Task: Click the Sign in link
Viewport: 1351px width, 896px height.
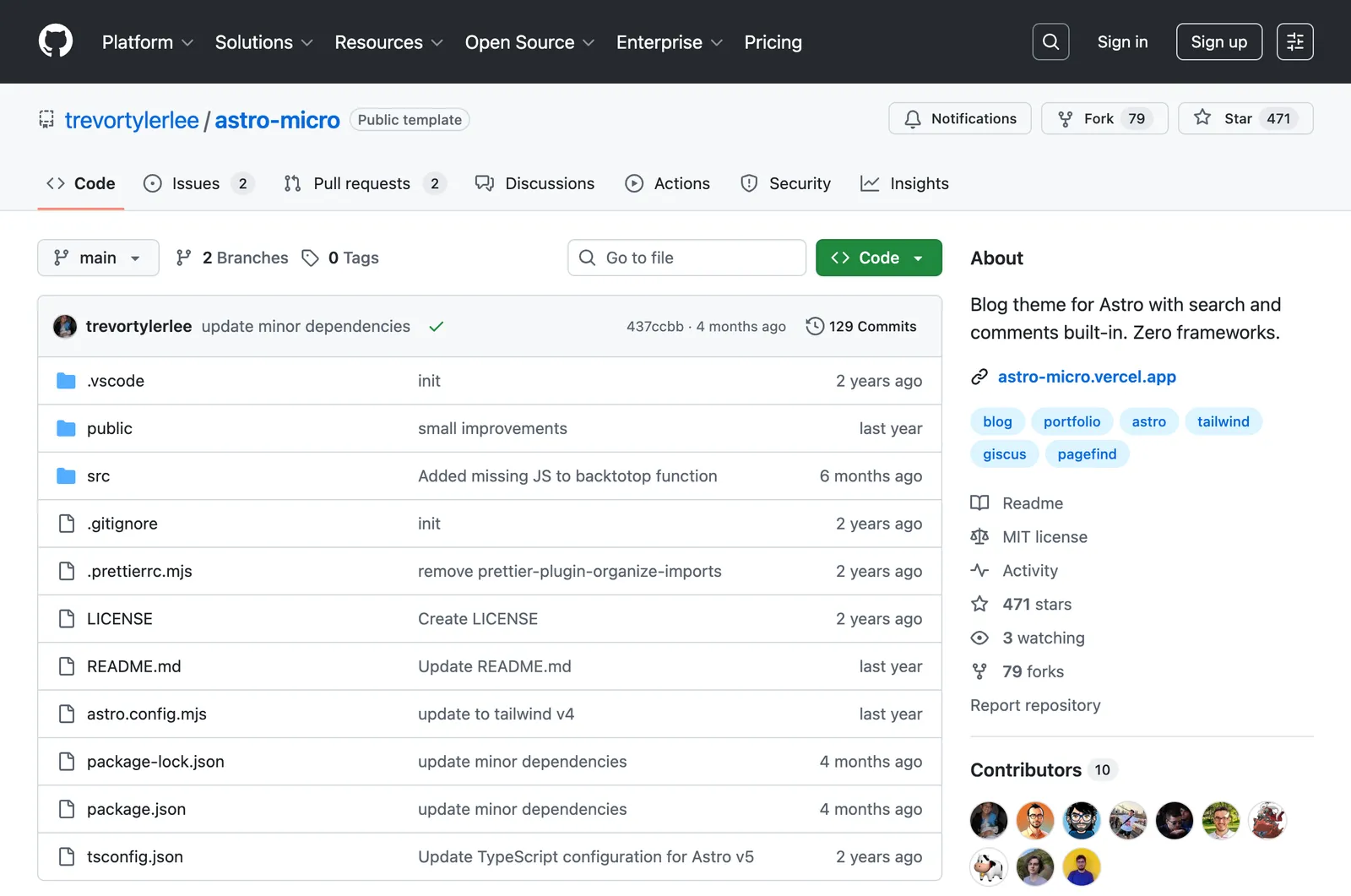Action: [1122, 42]
